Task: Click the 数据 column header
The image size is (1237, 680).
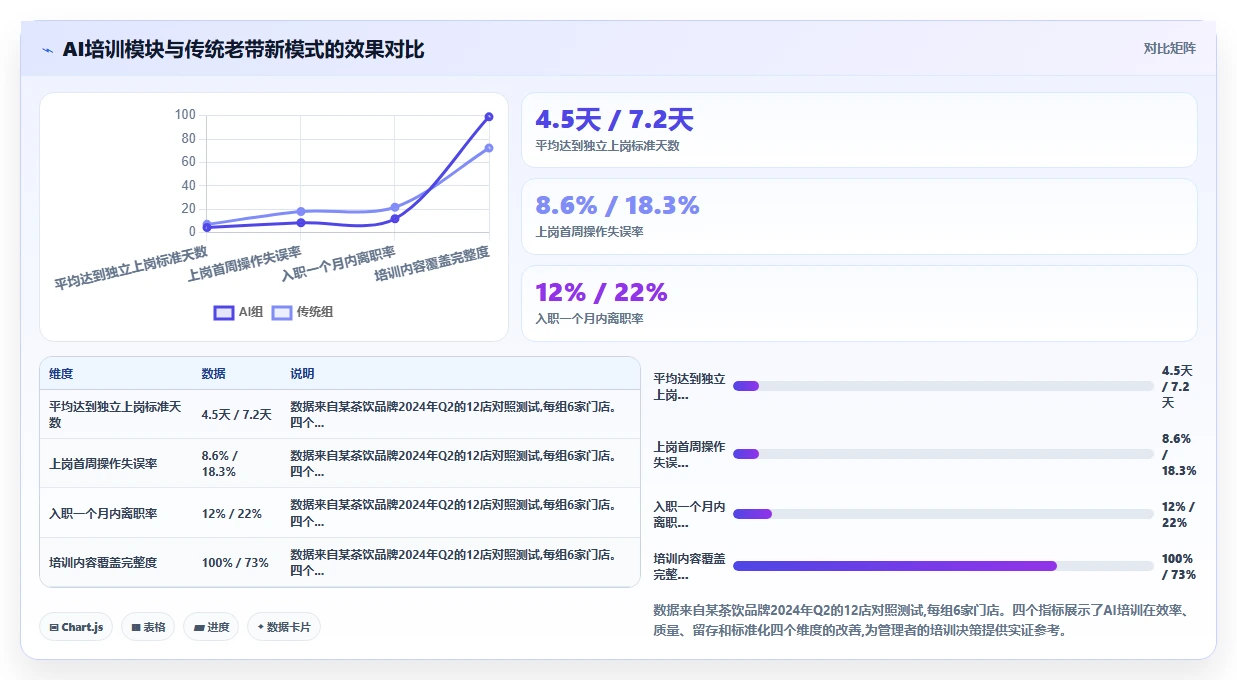Action: tap(214, 374)
